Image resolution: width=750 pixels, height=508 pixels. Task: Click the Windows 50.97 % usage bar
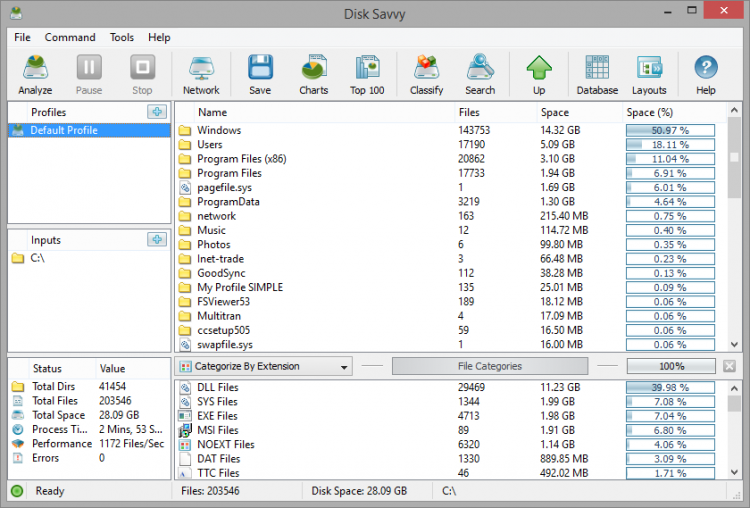[670, 131]
